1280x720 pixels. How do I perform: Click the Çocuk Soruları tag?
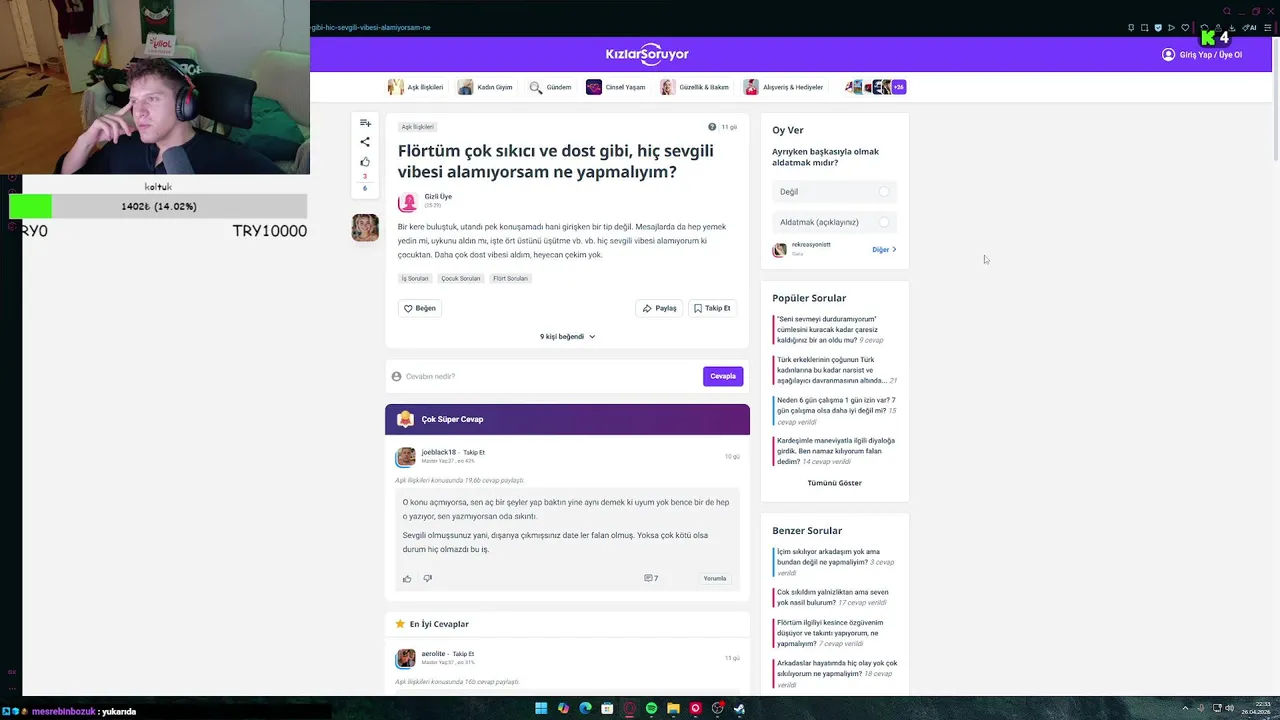pos(461,278)
